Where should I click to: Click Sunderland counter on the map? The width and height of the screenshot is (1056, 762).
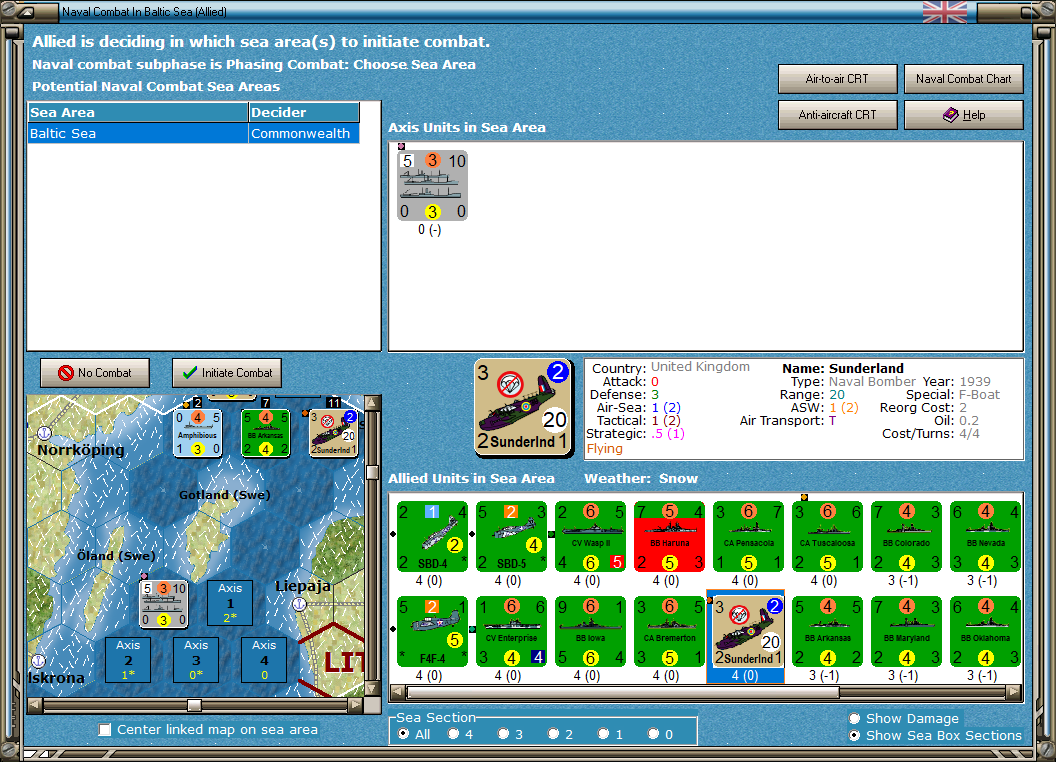click(333, 433)
